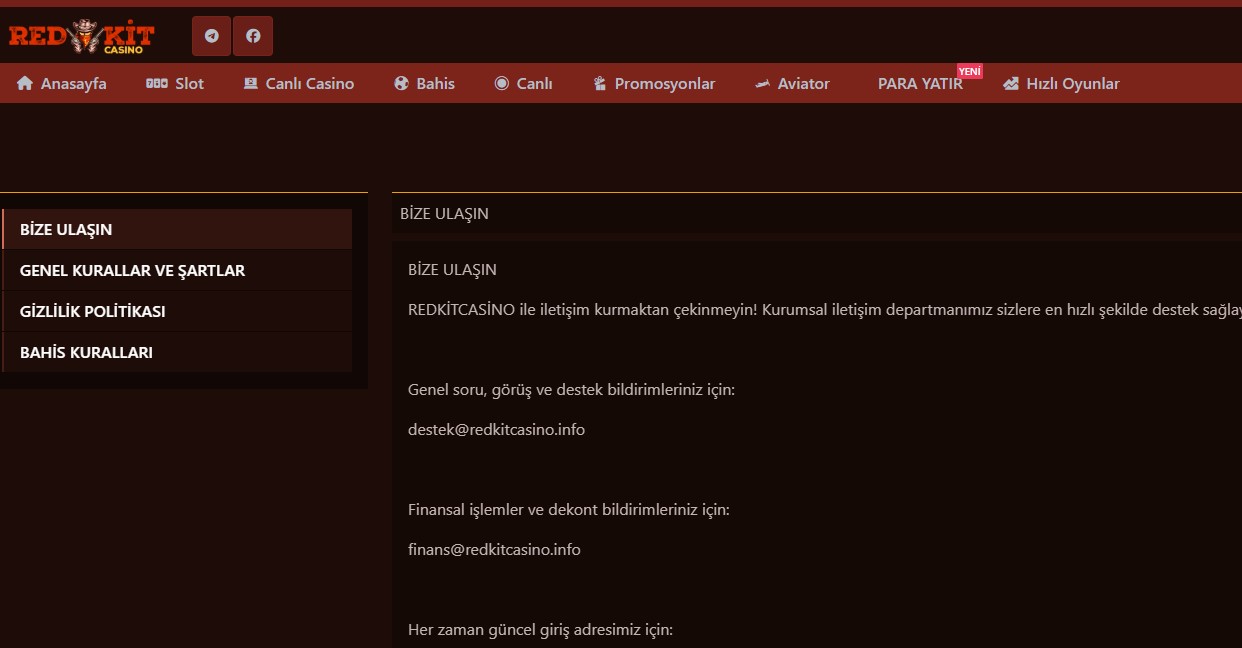Open Hızlı Oyunlar menu item
The width and height of the screenshot is (1242, 648).
point(1062,84)
